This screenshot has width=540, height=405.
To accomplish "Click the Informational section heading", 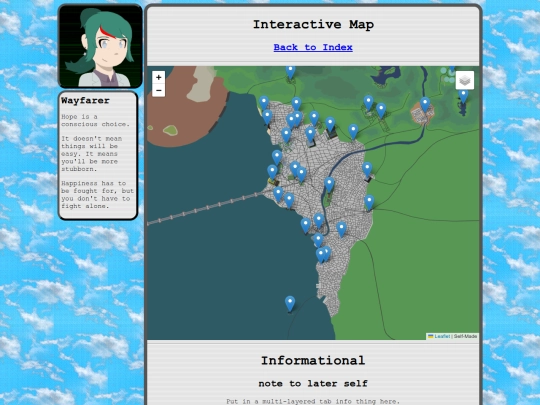I will point(313,361).
